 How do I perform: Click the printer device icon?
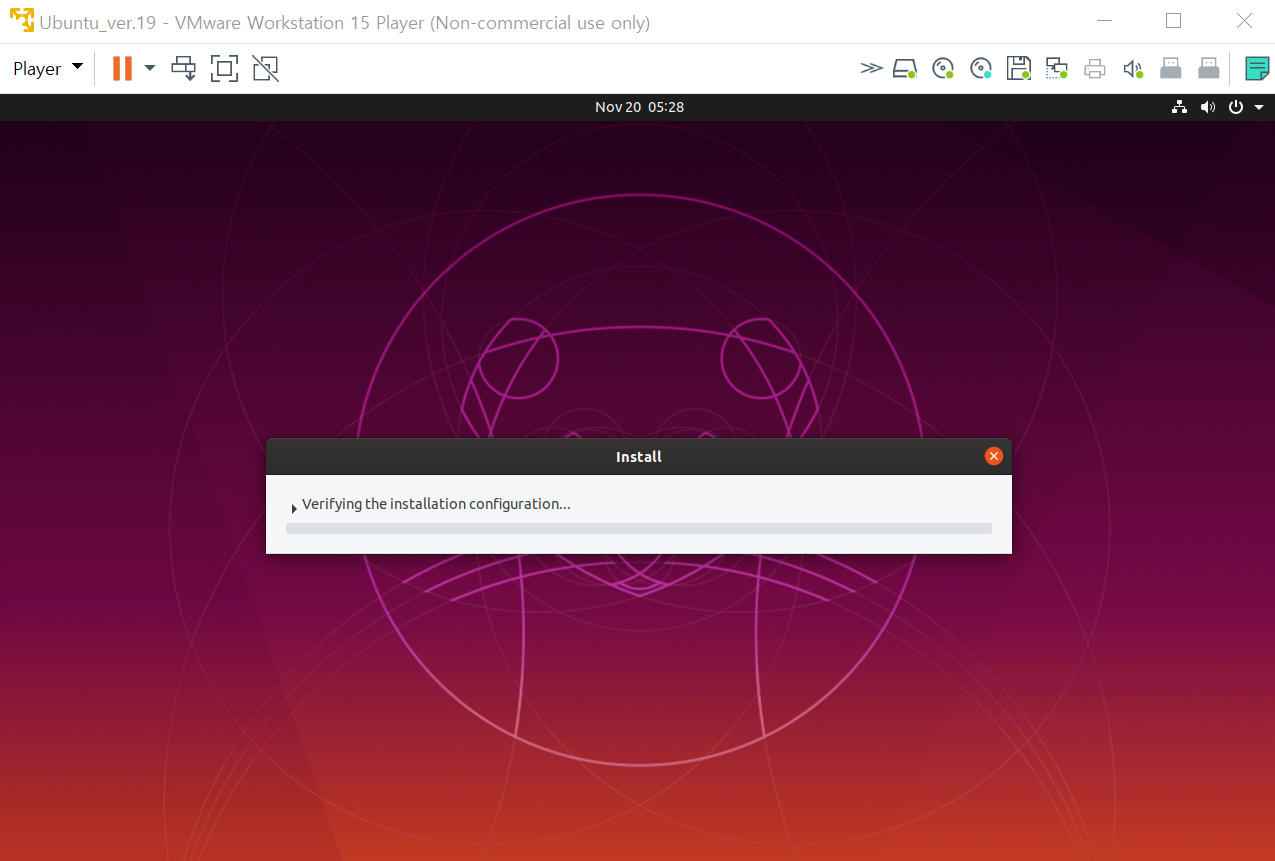[x=1095, y=68]
